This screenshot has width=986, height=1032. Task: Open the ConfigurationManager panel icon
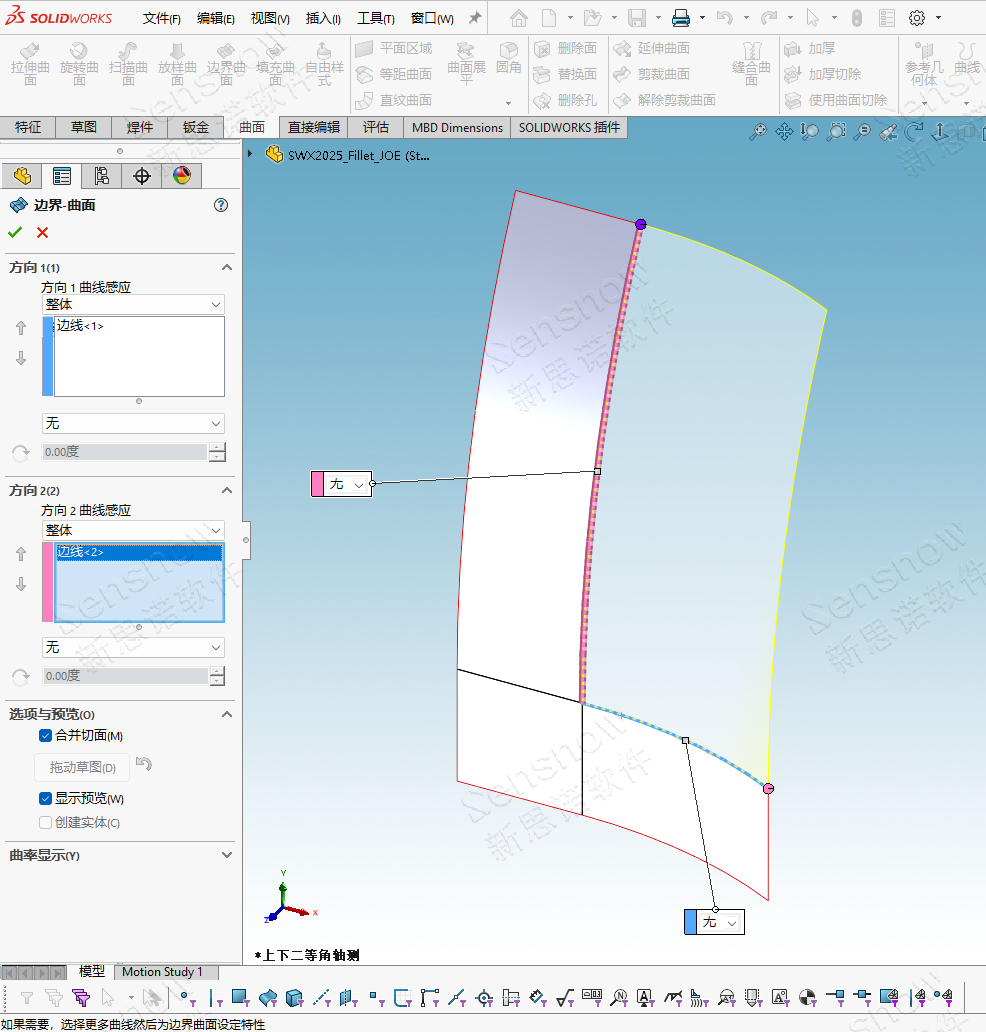tap(101, 176)
